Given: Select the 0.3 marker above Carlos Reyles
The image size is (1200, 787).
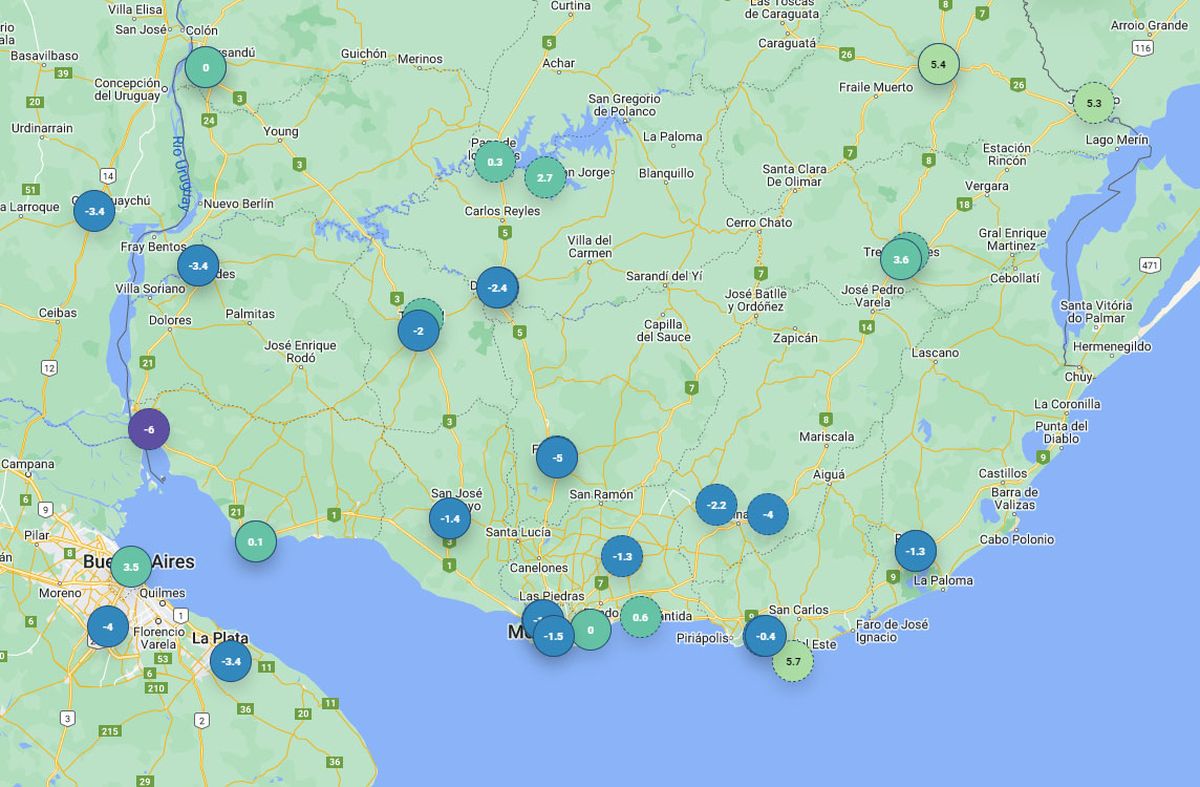Looking at the screenshot, I should point(494,162).
